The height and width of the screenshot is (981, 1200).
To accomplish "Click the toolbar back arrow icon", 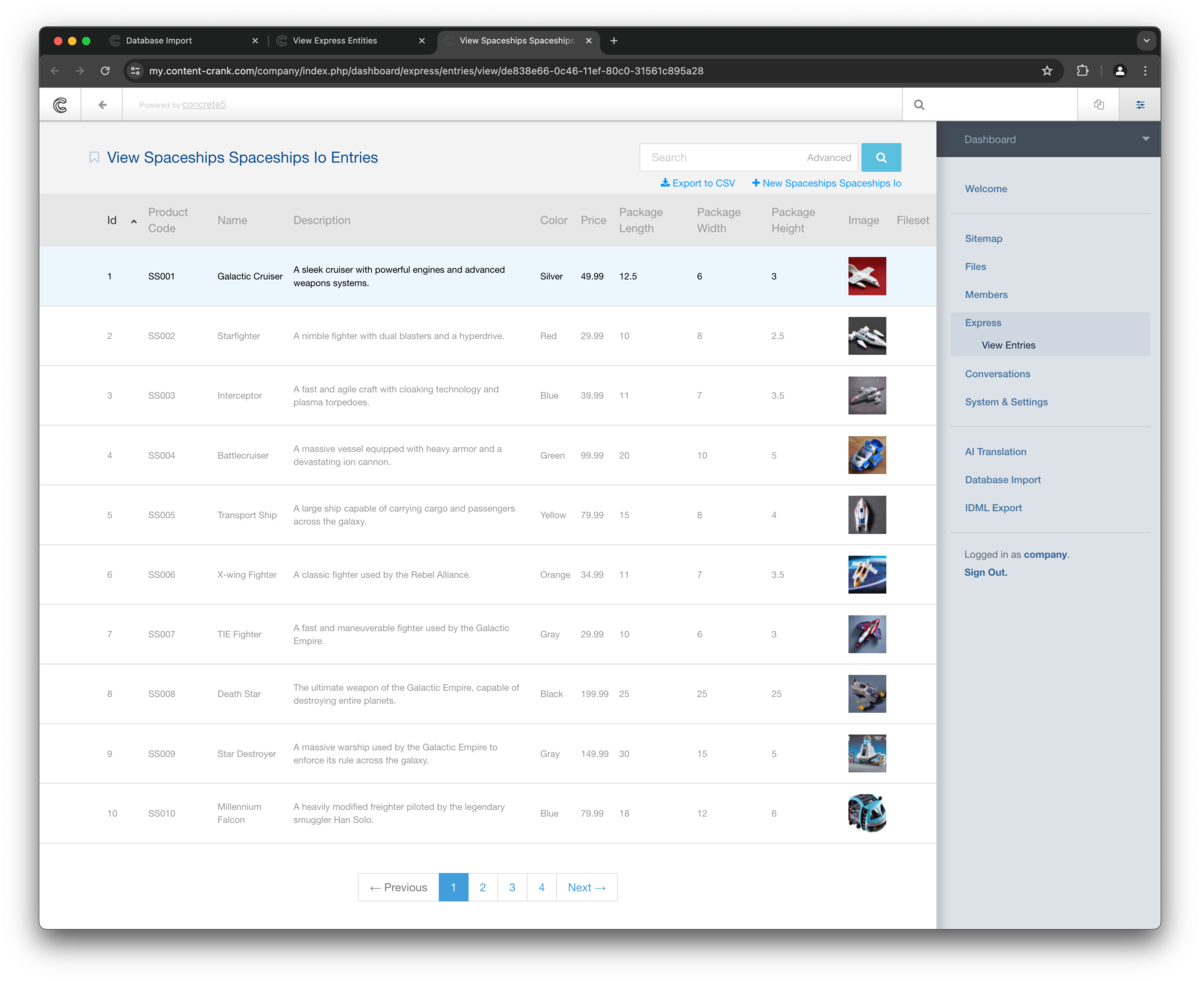I will coord(102,104).
